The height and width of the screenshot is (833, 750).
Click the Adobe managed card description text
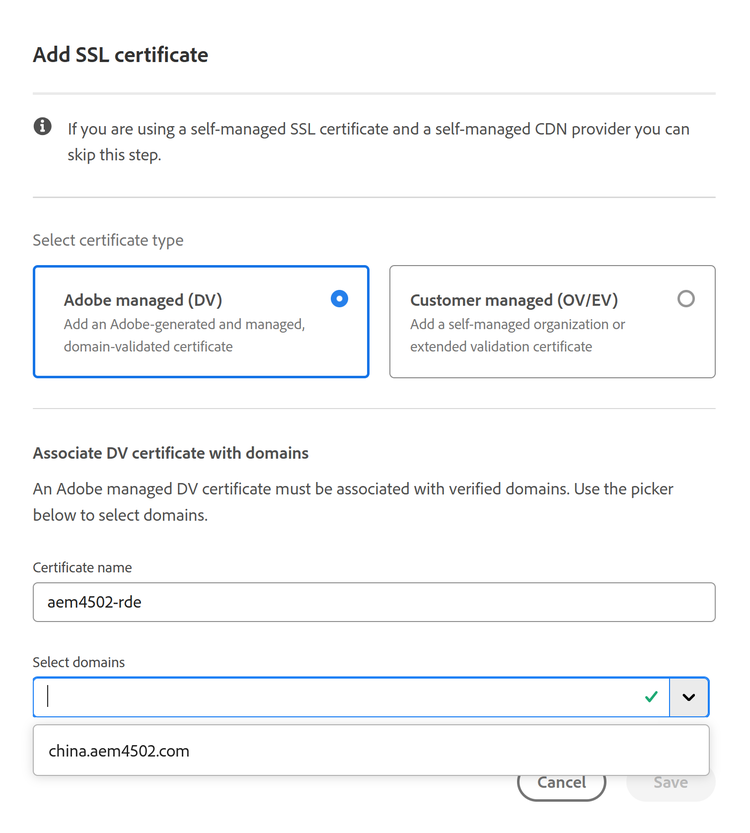(184, 335)
